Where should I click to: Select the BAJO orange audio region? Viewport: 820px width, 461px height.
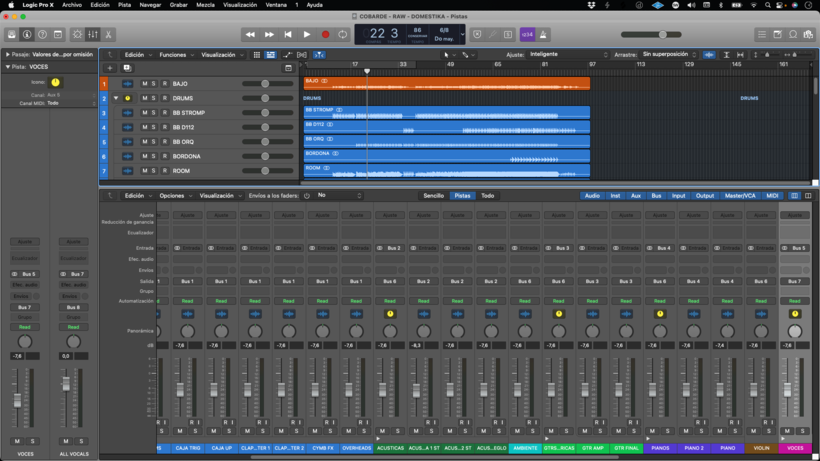pyautogui.click(x=447, y=84)
